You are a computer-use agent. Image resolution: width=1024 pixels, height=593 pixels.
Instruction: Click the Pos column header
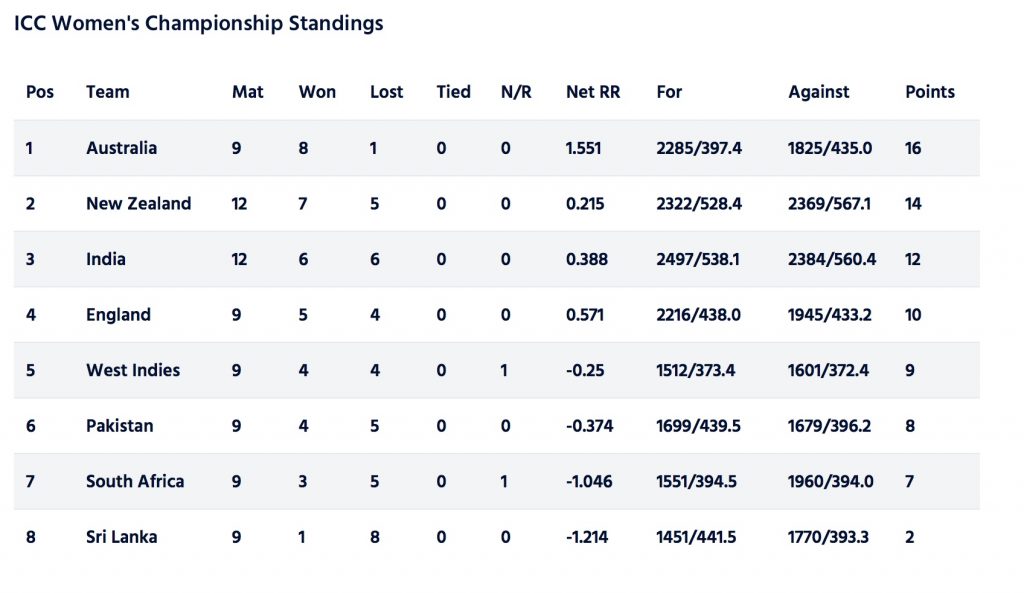(40, 92)
